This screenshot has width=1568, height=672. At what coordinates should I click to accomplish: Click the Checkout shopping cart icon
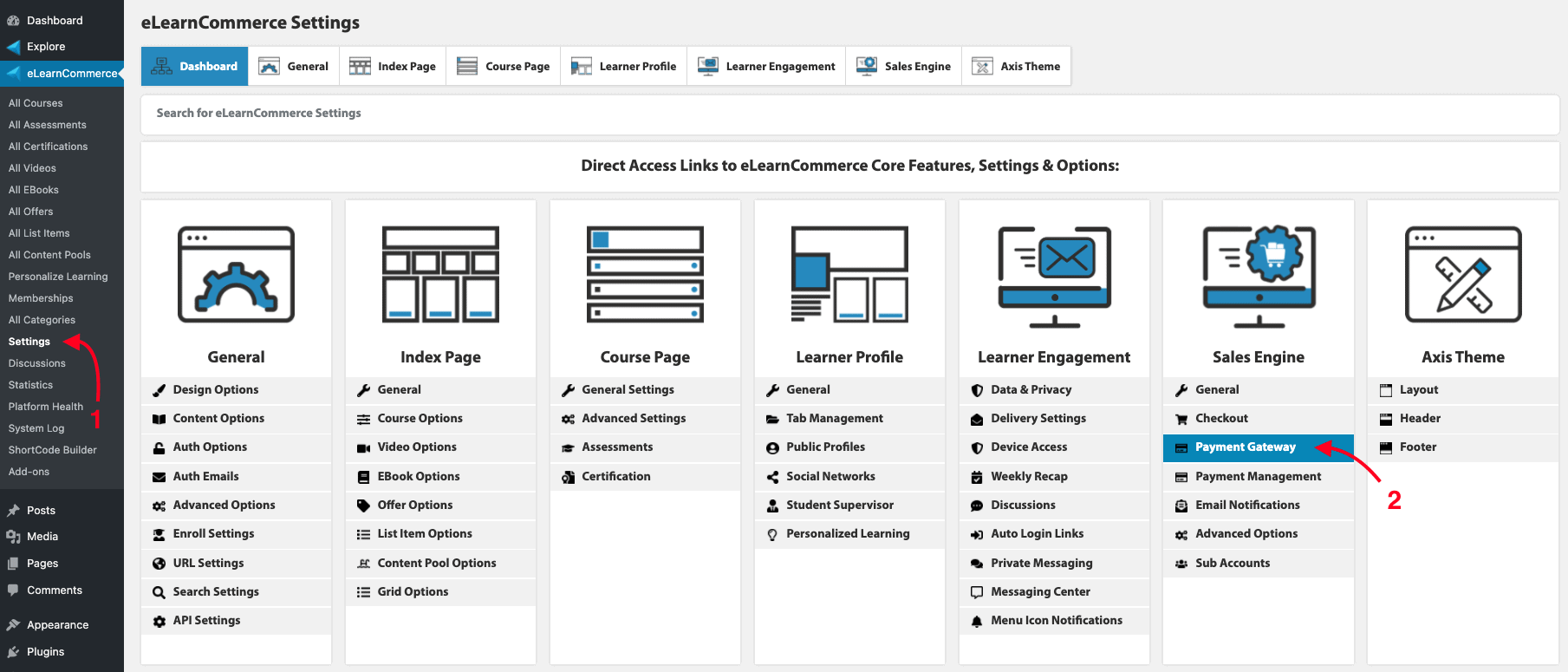point(1181,419)
